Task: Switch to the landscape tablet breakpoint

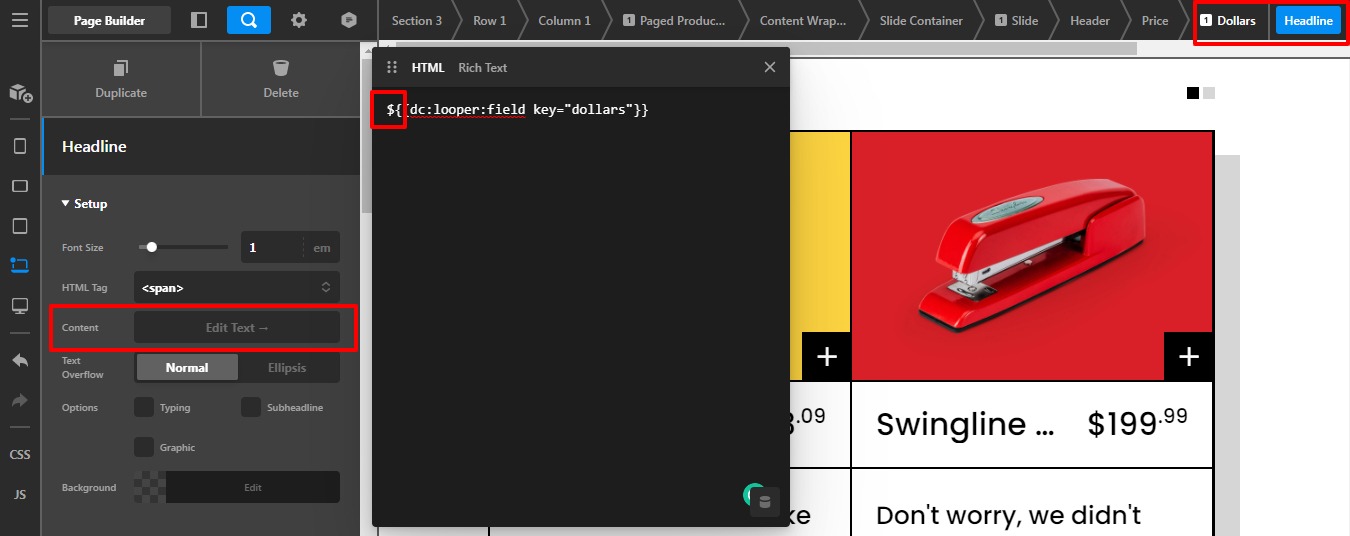Action: [20, 186]
